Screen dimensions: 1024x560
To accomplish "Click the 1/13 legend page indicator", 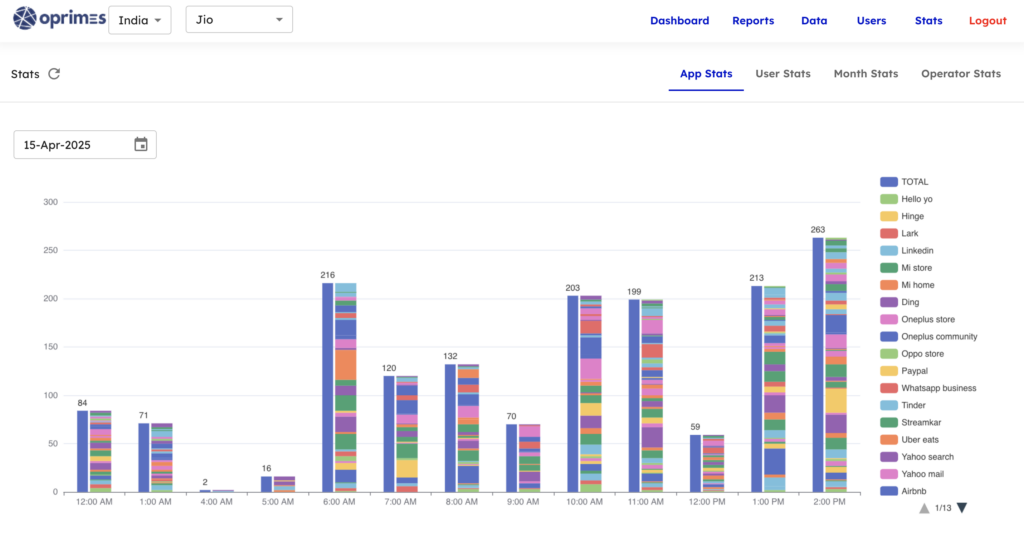I will click(943, 508).
